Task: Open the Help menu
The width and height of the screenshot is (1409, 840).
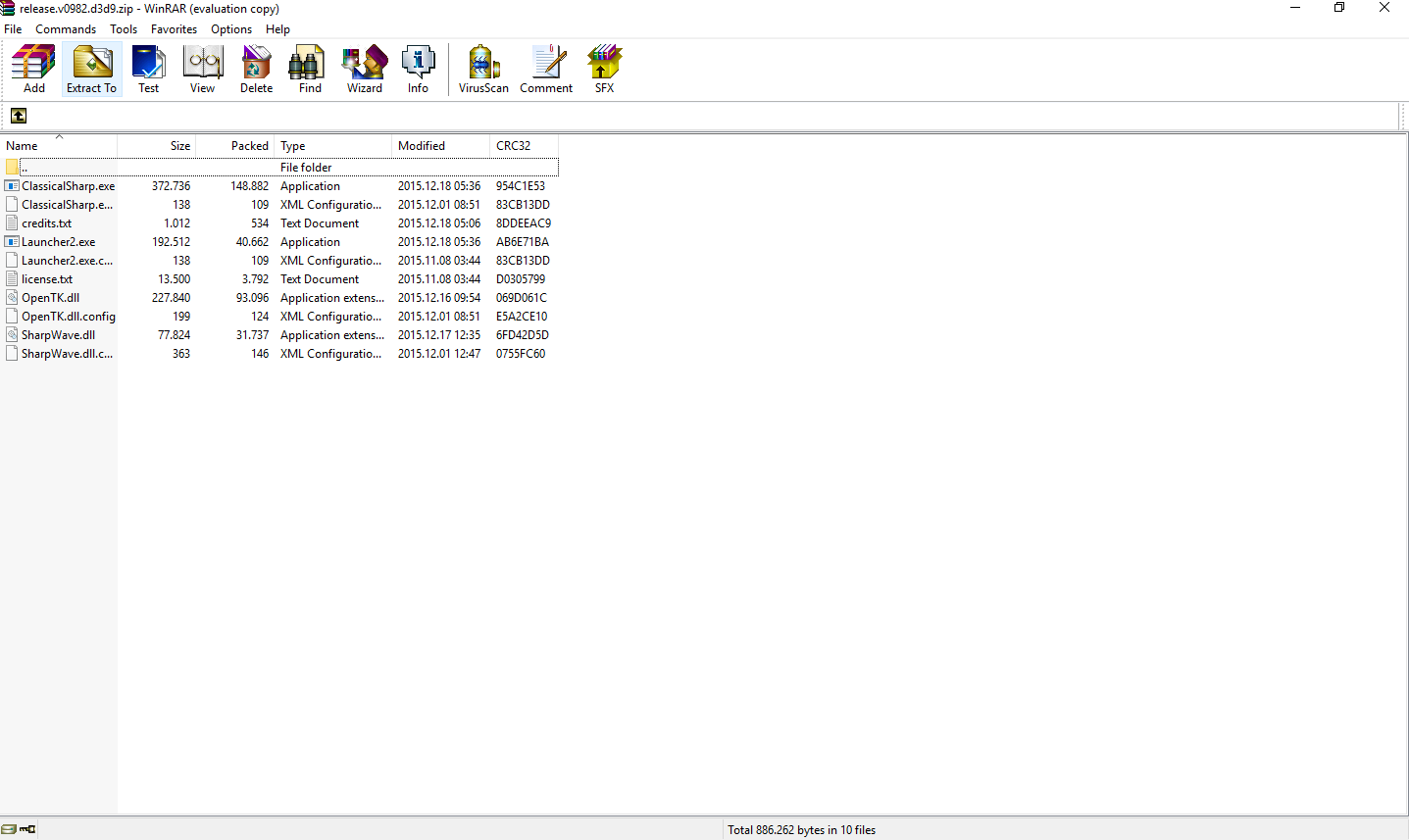Action: (277, 29)
